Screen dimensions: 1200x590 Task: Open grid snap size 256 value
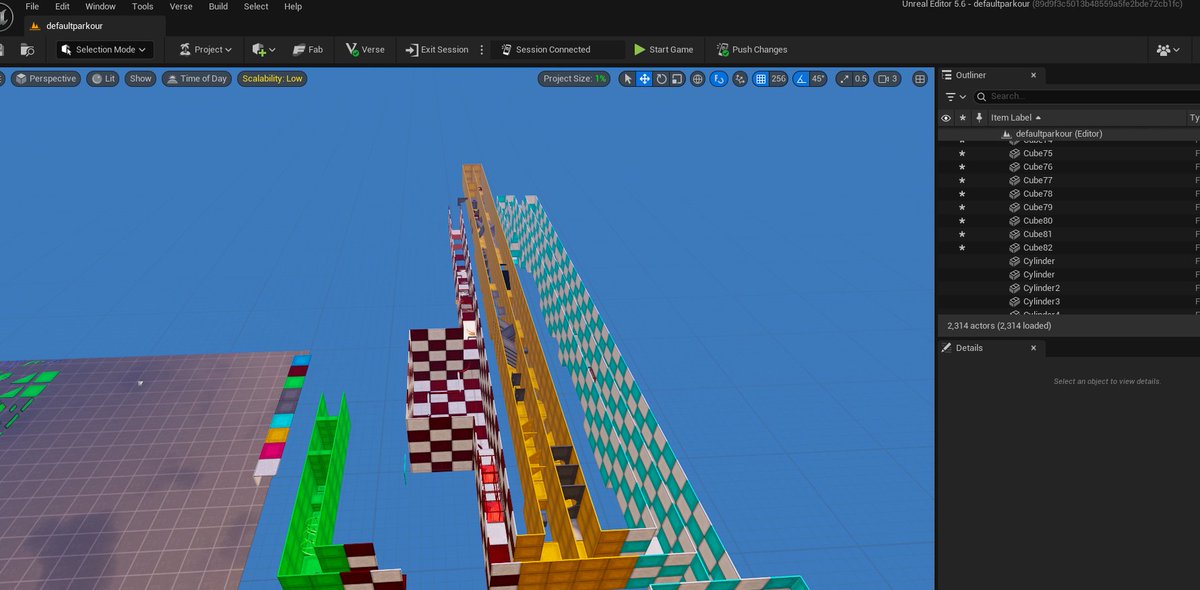[x=779, y=78]
